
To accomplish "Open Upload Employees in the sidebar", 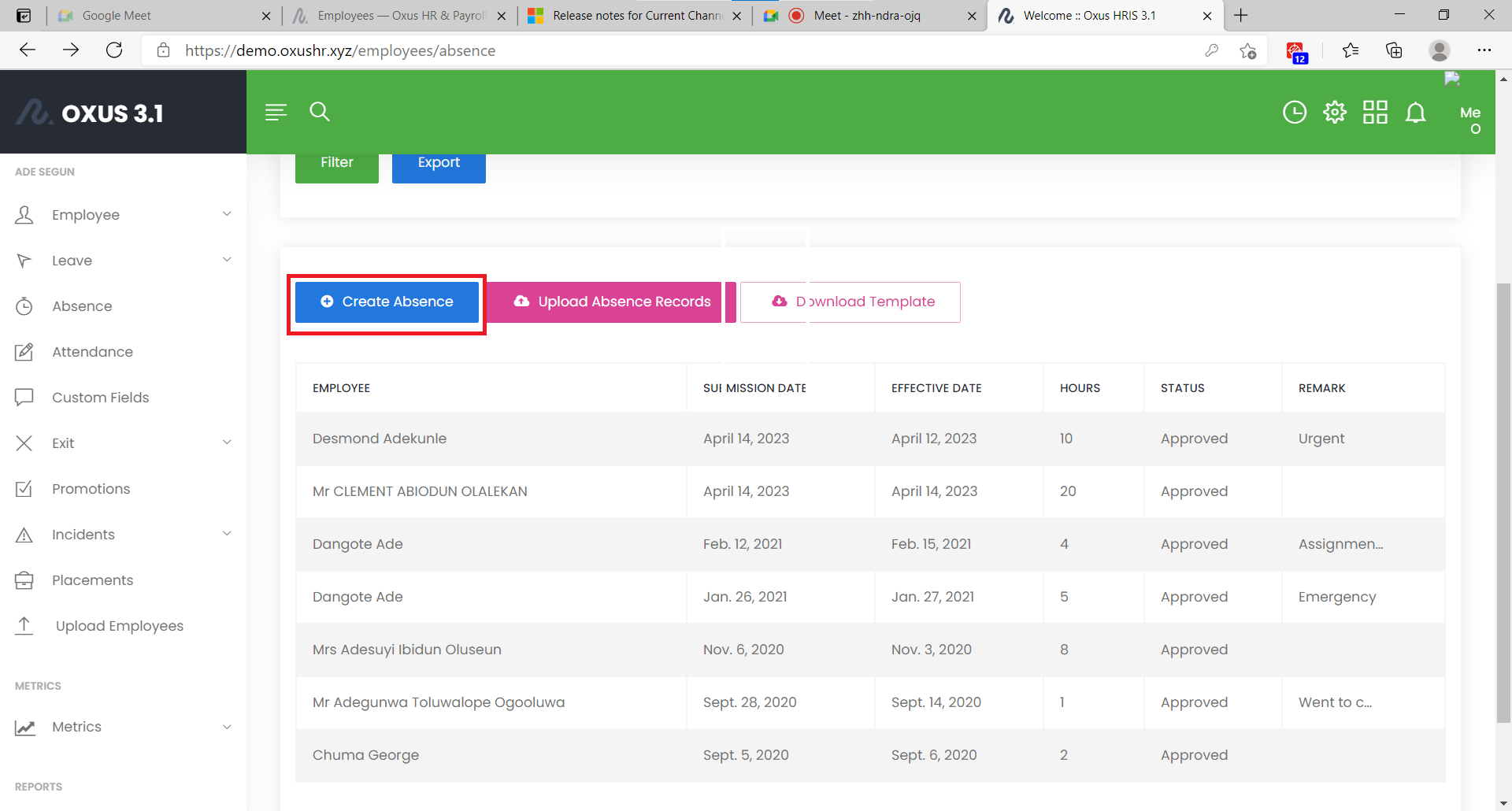I will point(119,626).
